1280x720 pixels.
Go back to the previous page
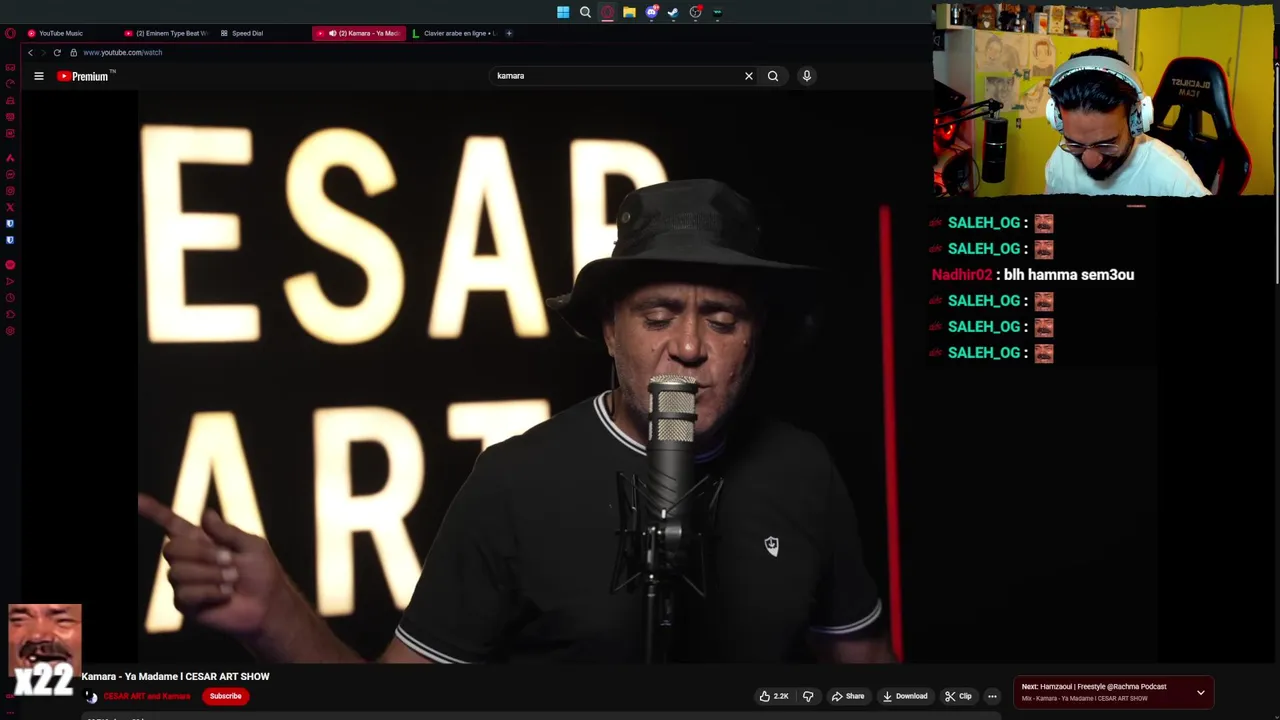30,52
